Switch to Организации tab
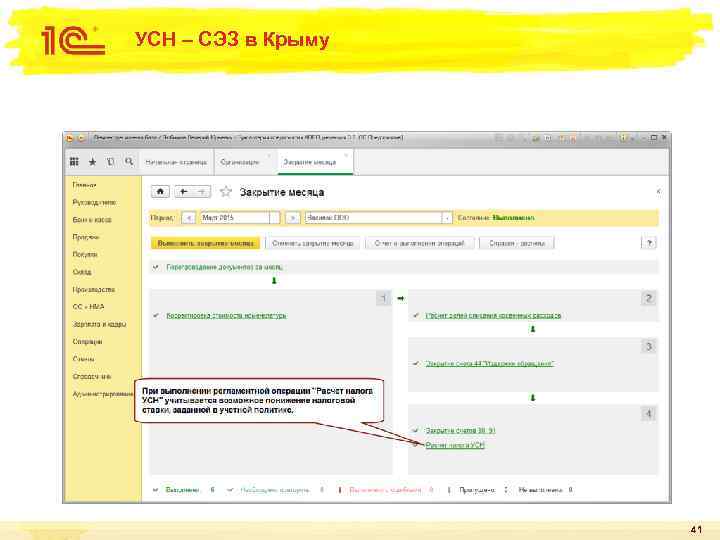Viewport: 720px width, 540px height. [239, 162]
